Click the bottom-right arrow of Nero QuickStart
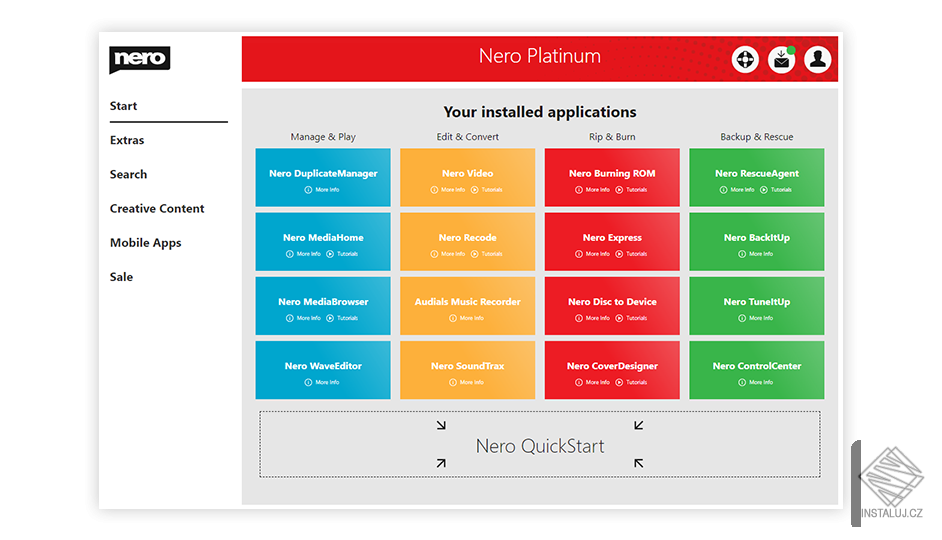Image resolution: width=942 pixels, height=540 pixels. [639, 463]
